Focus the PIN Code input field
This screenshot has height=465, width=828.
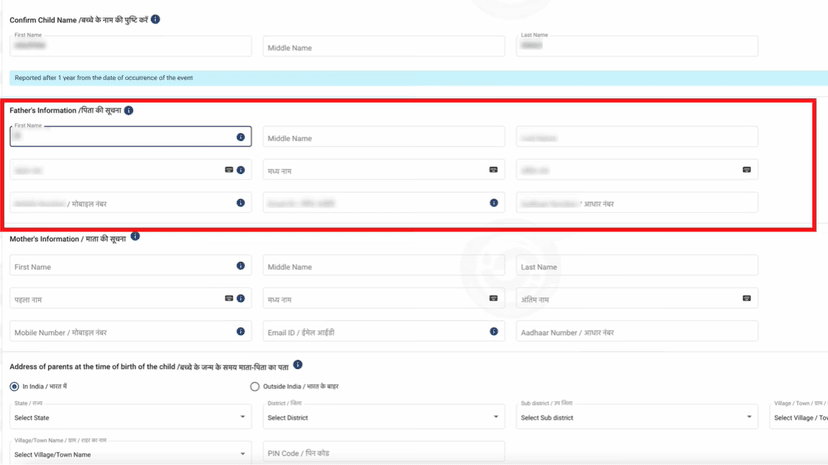click(x=383, y=454)
